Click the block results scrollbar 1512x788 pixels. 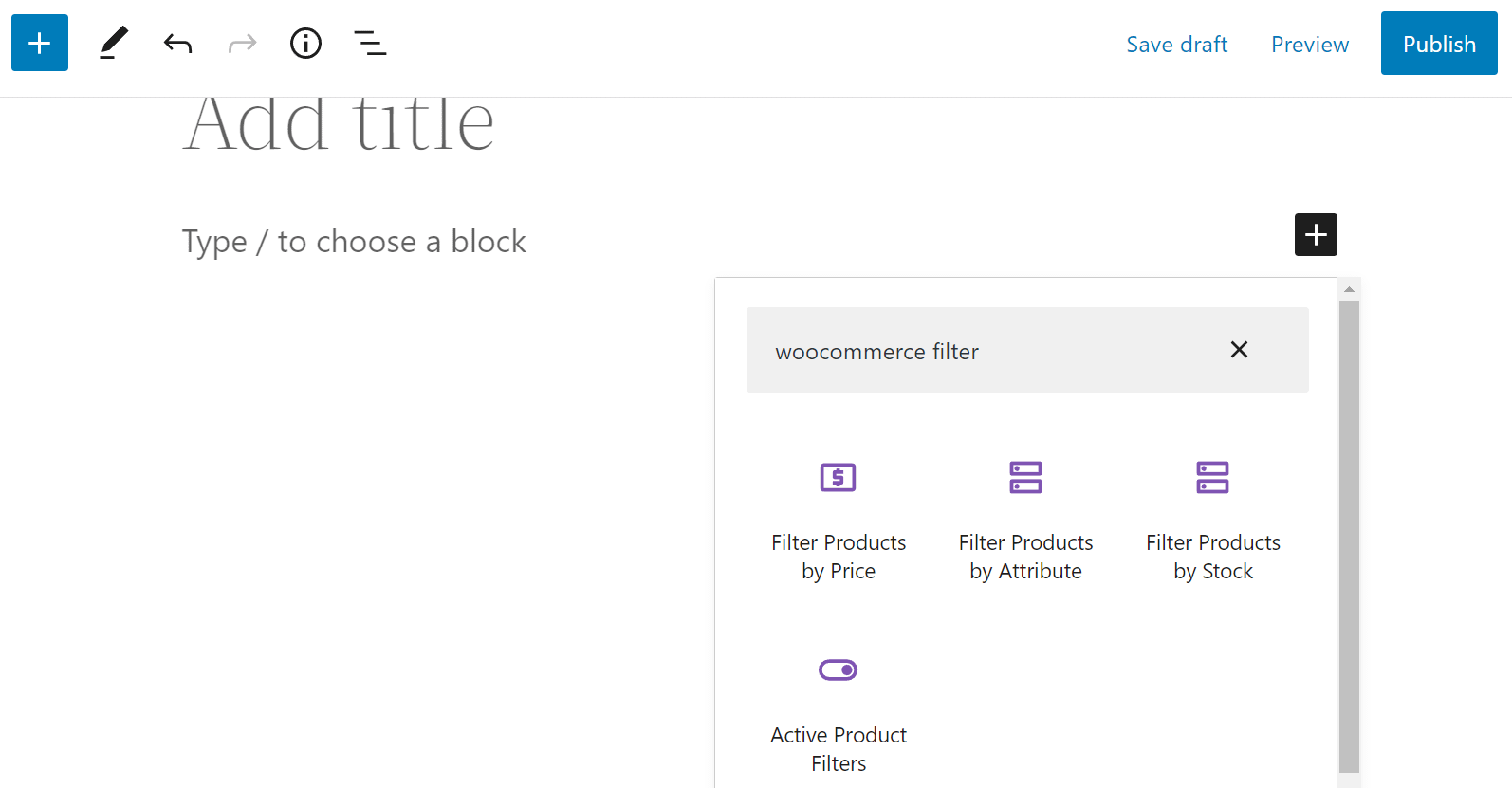[1348, 531]
